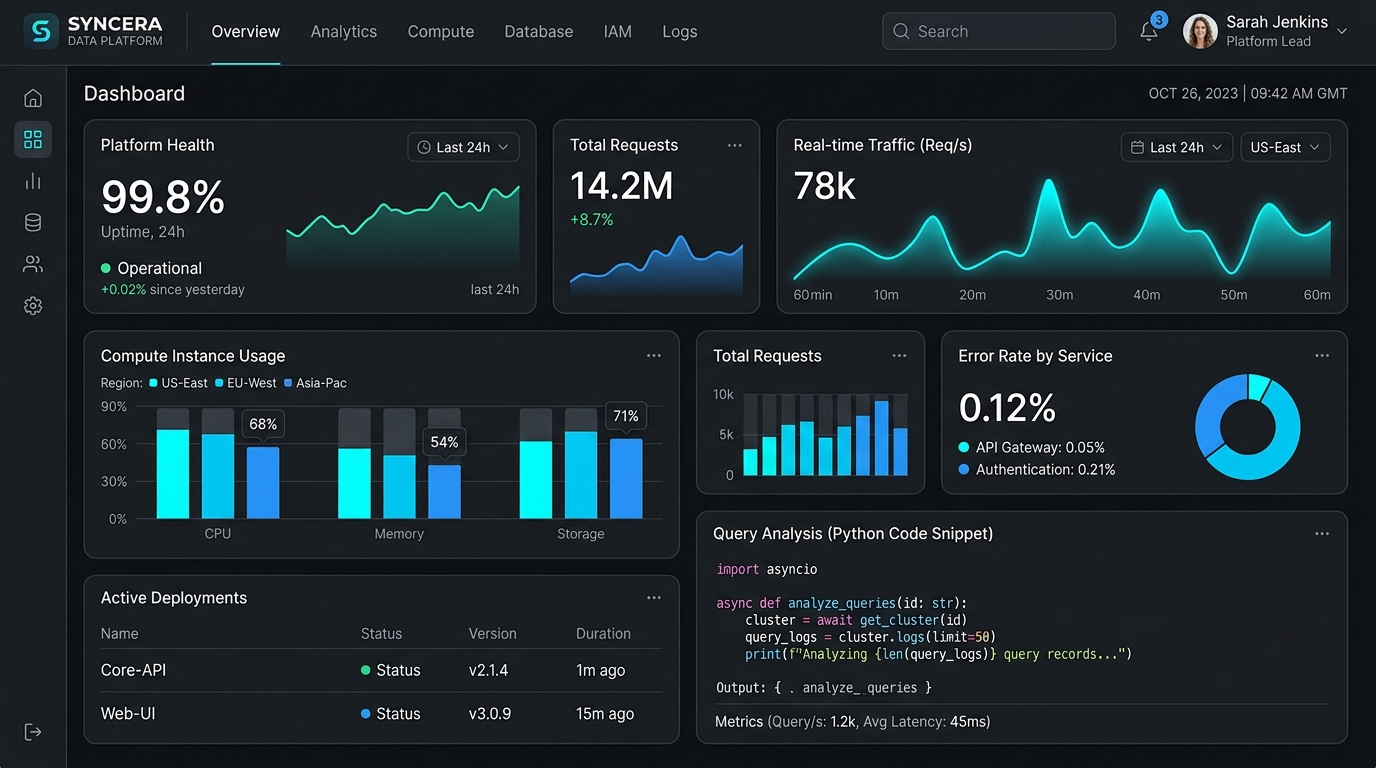Click the green Operational status dot

106,268
